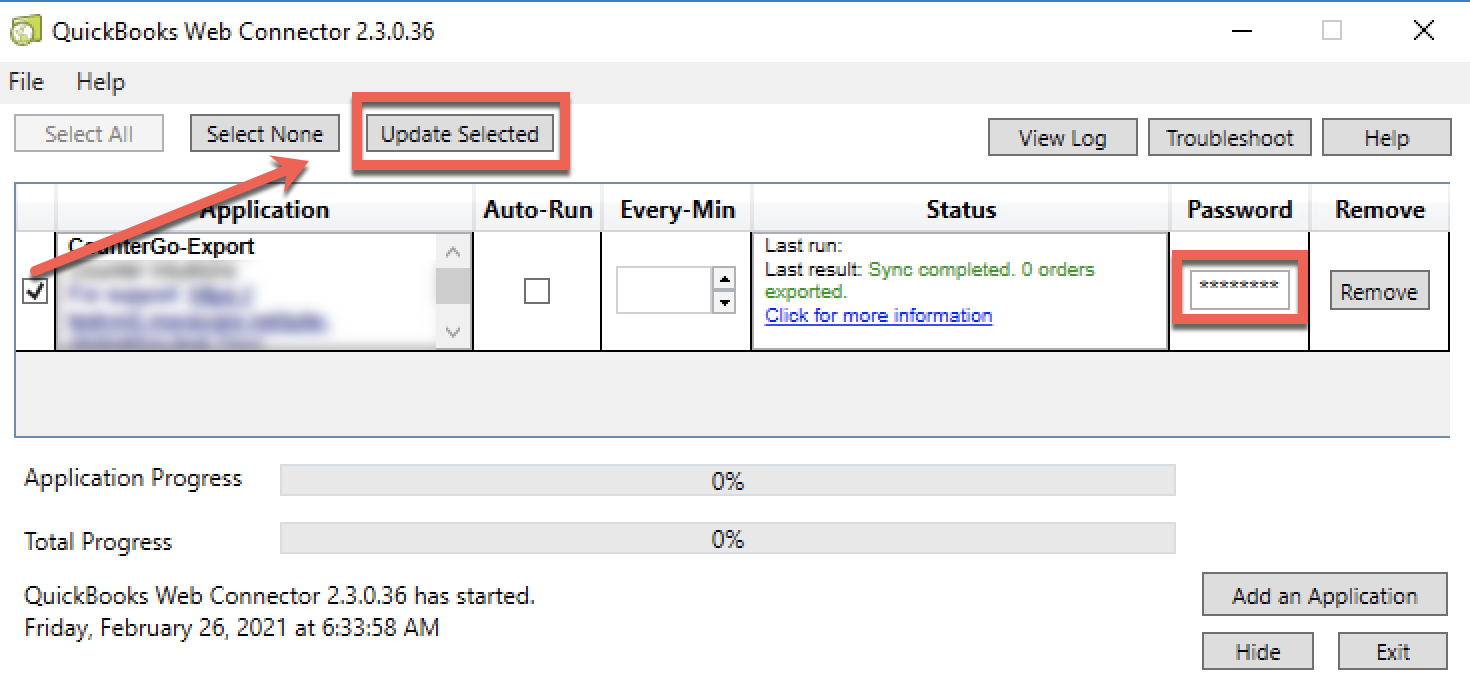Click the Troubleshoot button
The width and height of the screenshot is (1470, 678).
1229,137
